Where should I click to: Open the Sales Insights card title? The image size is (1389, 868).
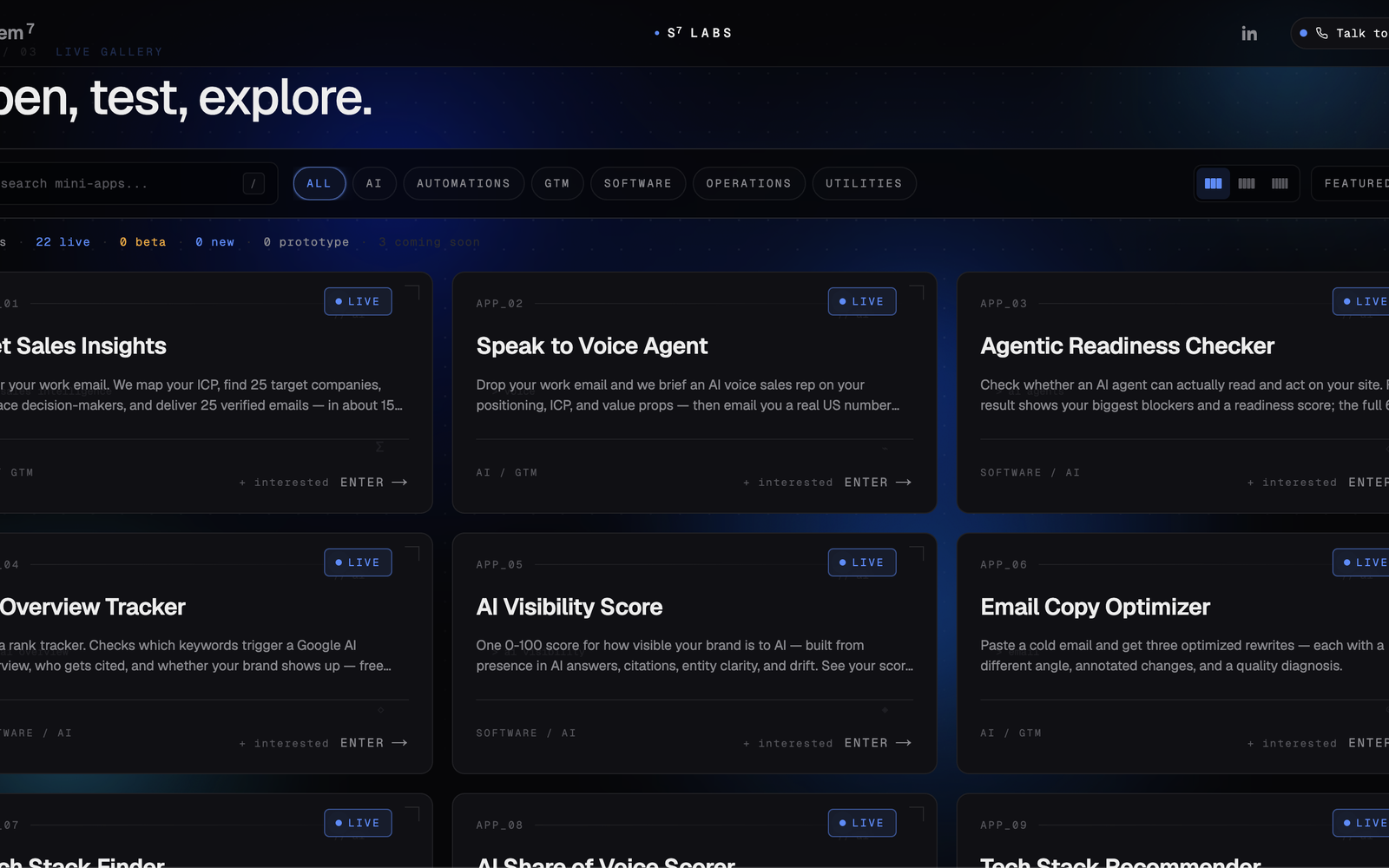(83, 346)
